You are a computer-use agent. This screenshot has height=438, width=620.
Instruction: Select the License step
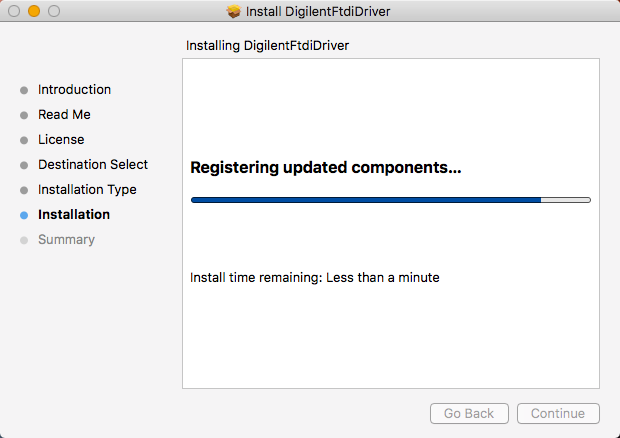coord(61,140)
